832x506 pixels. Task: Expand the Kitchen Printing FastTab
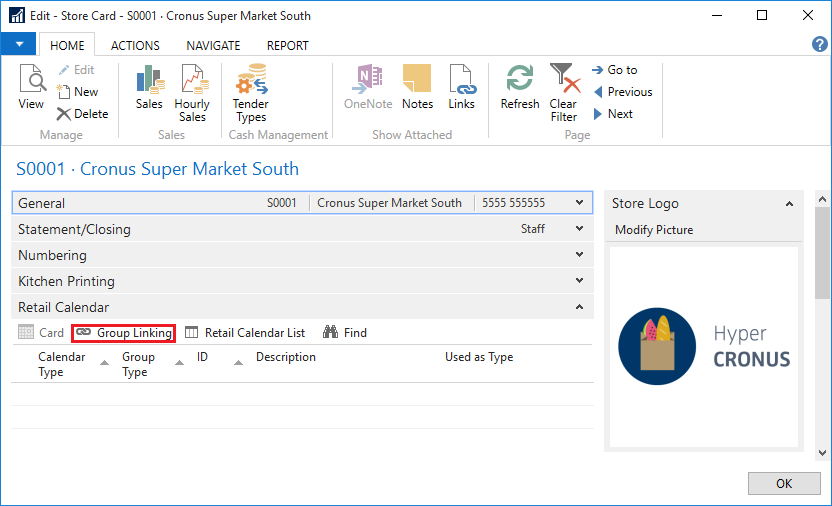click(x=579, y=281)
